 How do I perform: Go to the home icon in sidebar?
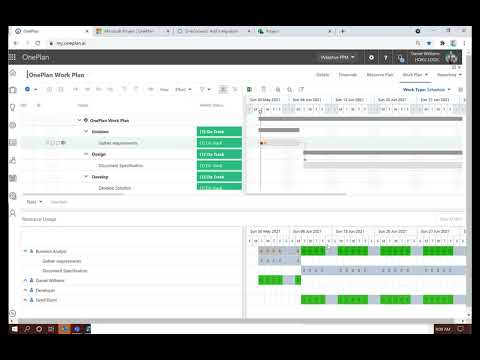pyautogui.click(x=13, y=73)
